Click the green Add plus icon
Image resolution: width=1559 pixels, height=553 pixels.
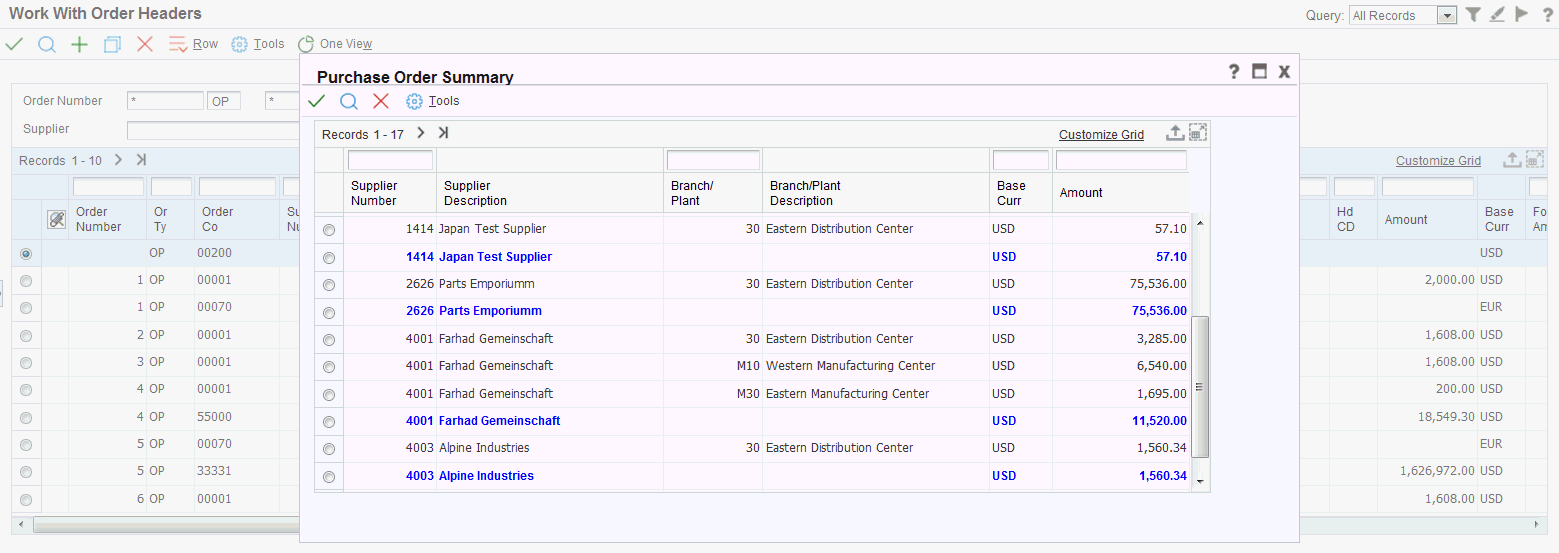point(79,44)
